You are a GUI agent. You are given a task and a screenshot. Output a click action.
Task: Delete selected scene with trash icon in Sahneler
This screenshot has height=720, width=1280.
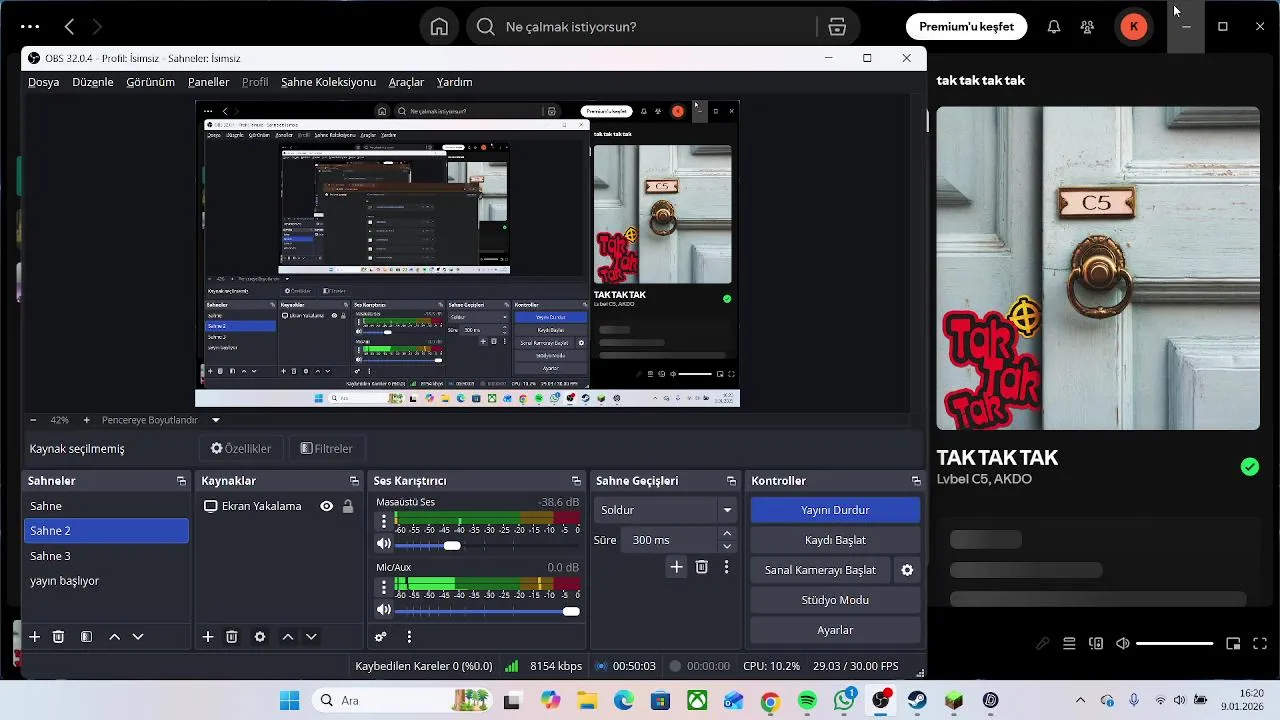pyautogui.click(x=58, y=637)
